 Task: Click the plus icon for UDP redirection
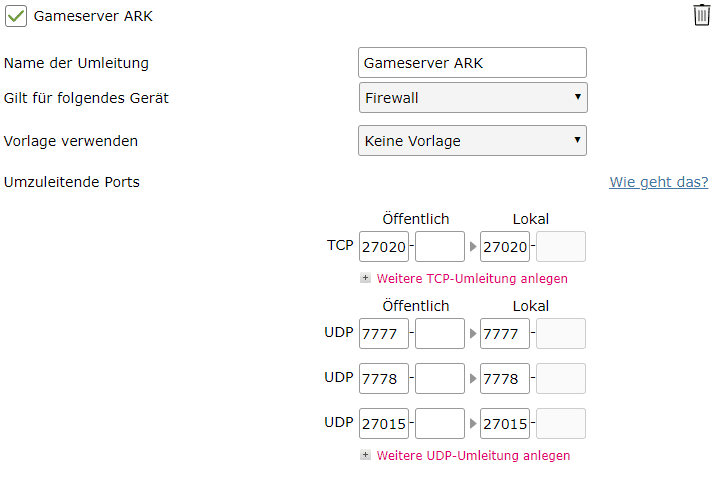click(366, 455)
